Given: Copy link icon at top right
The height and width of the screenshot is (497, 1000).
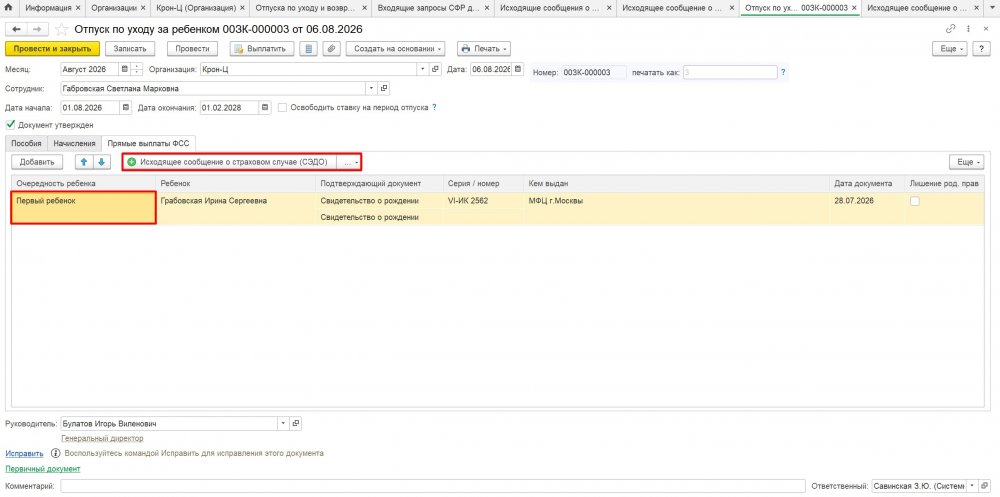Looking at the screenshot, I should tap(950, 29).
